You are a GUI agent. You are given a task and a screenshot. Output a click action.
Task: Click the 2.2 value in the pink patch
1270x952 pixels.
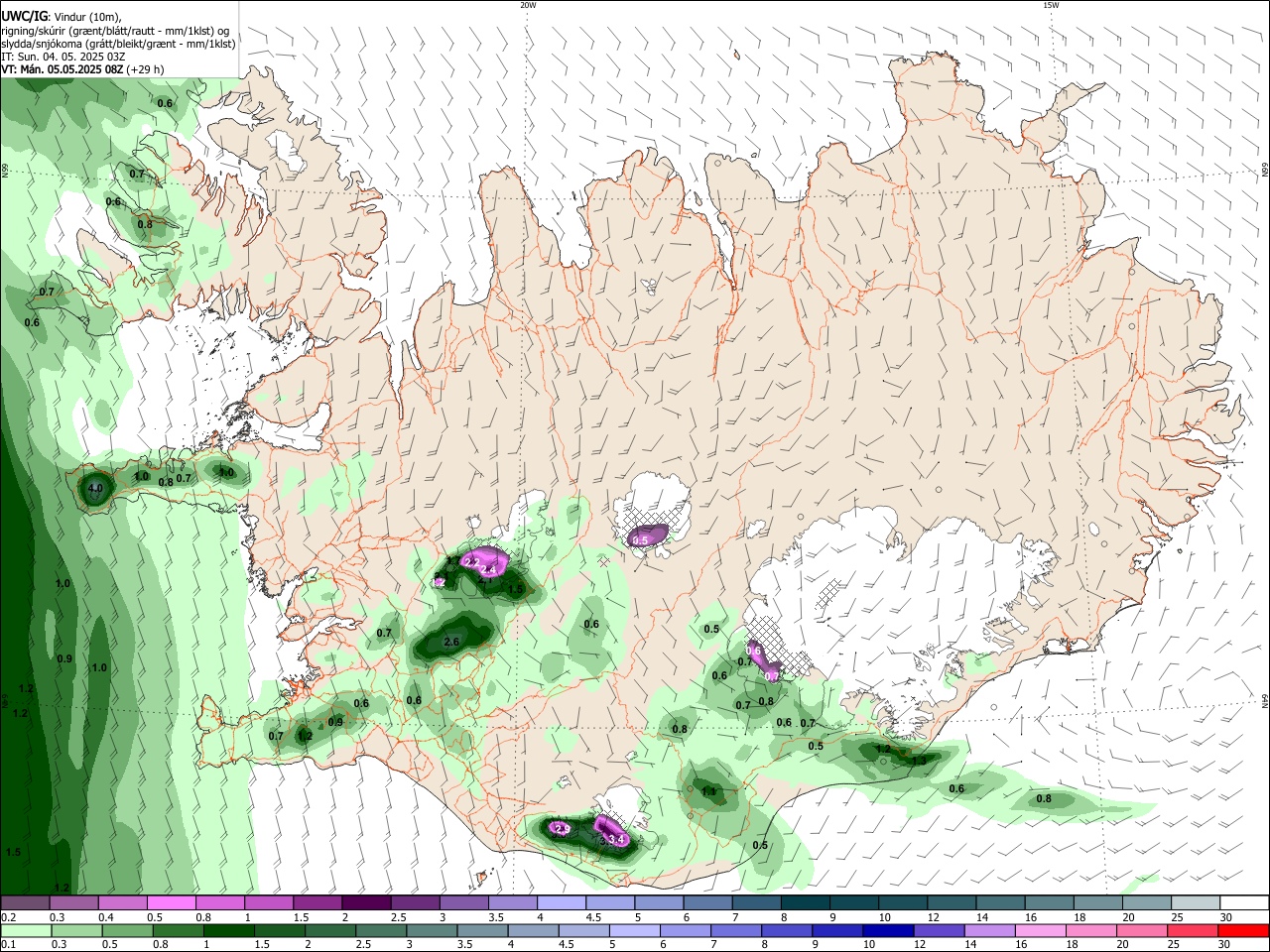pos(472,562)
